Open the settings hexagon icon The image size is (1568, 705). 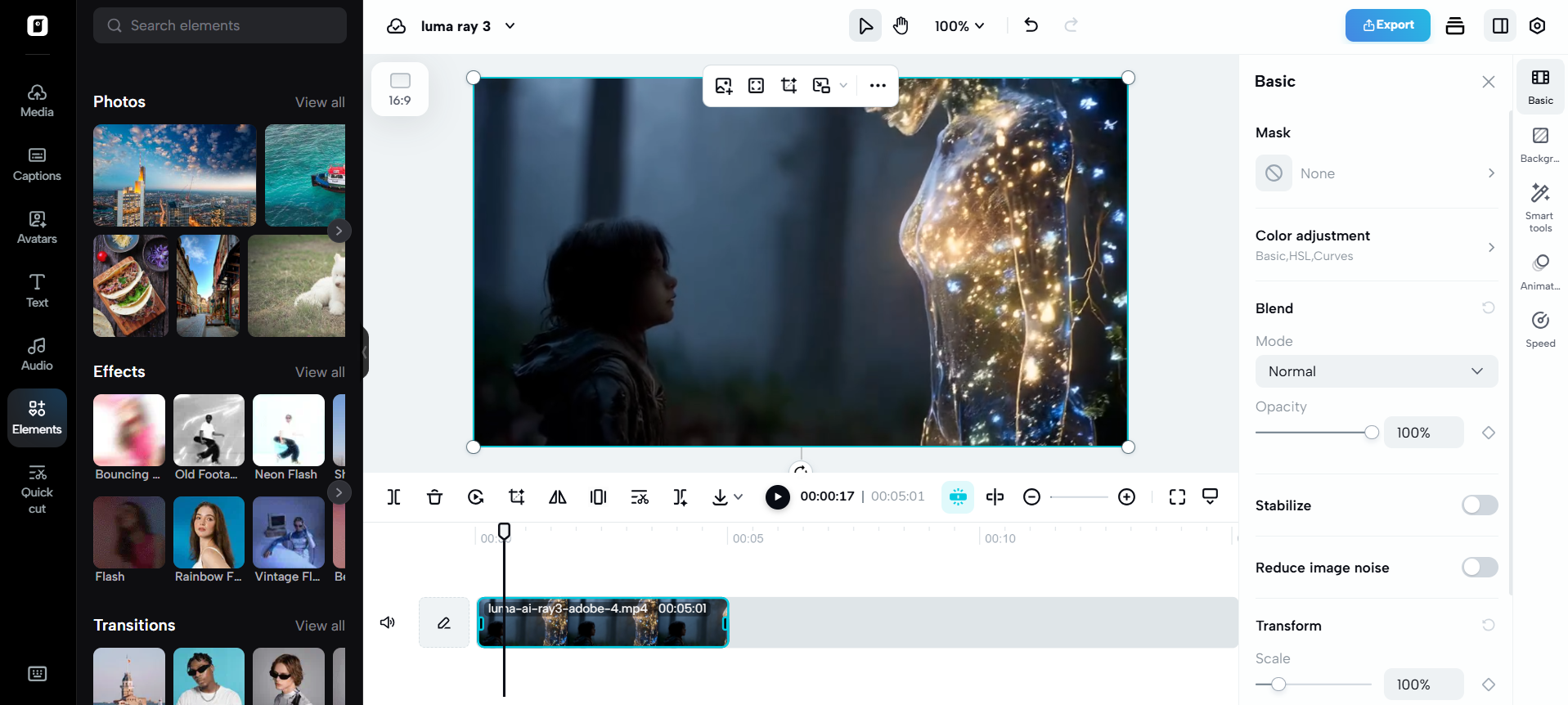point(1538,26)
